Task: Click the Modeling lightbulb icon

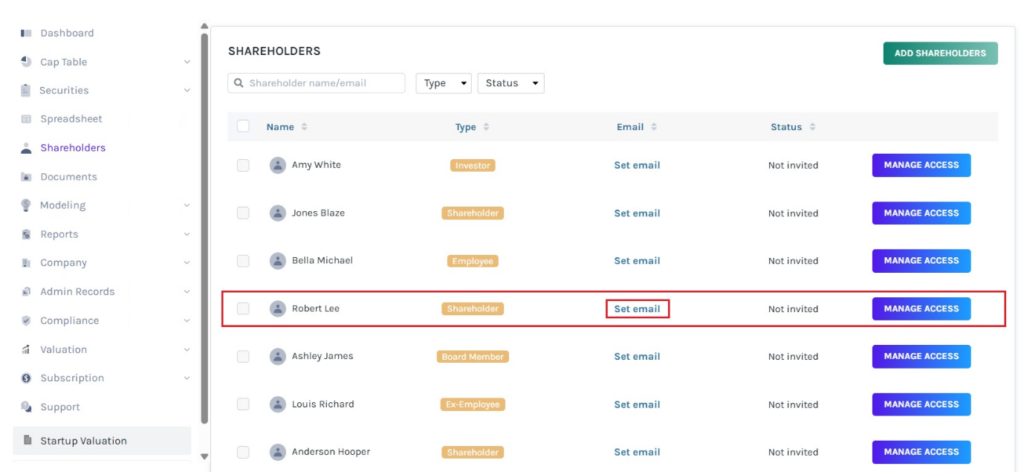Action: point(26,205)
